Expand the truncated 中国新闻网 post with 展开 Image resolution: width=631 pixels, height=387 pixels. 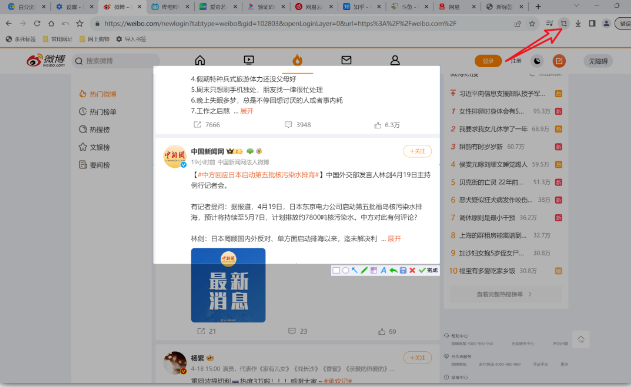394,239
